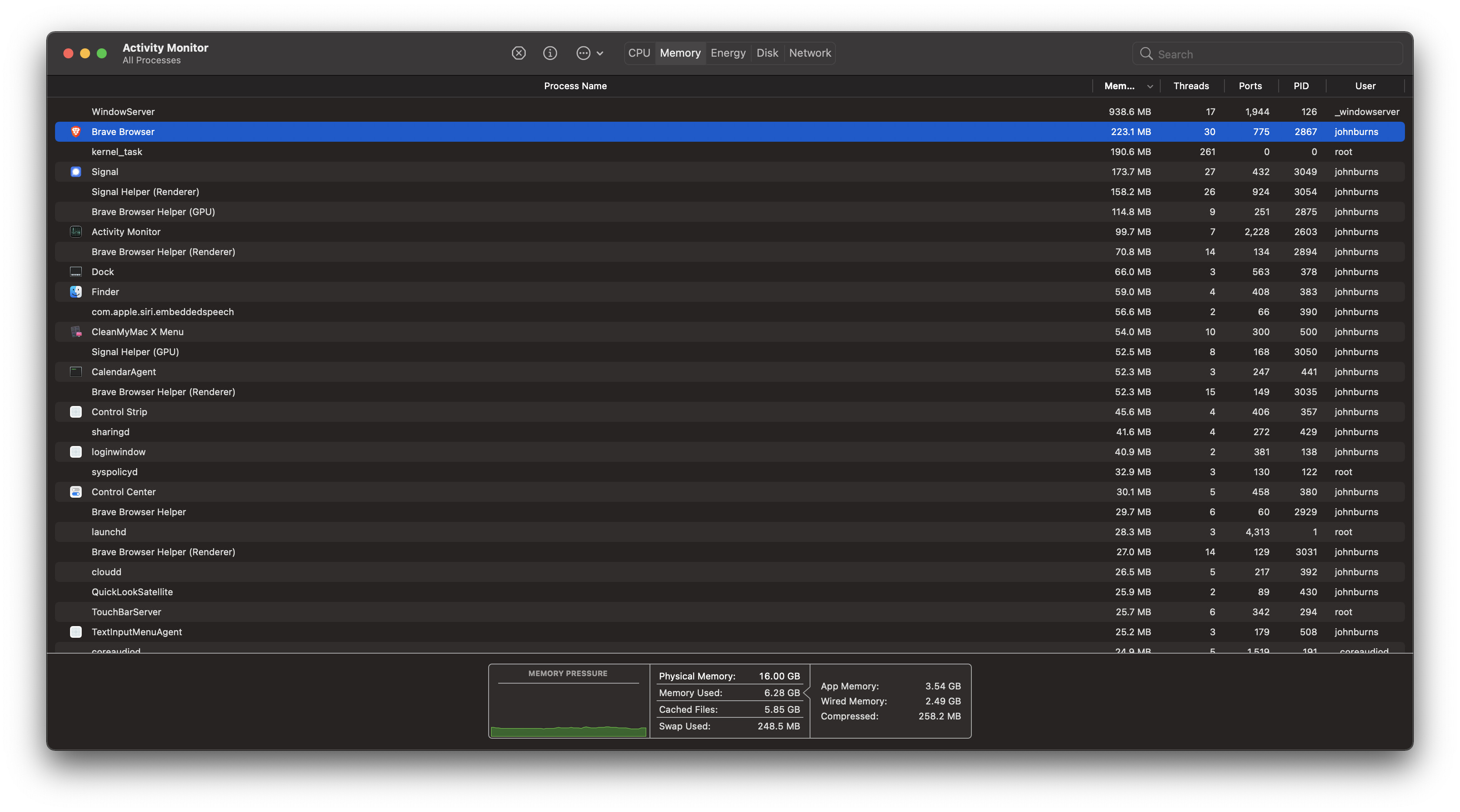Click the Brave Browser lion icon
This screenshot has height=812, width=1460.
[x=75, y=131]
